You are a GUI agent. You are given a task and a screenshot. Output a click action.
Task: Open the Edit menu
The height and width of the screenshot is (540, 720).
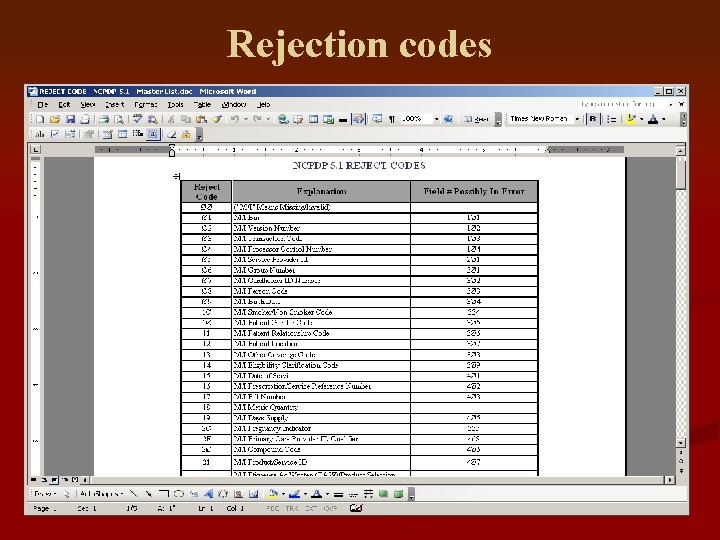(64, 105)
